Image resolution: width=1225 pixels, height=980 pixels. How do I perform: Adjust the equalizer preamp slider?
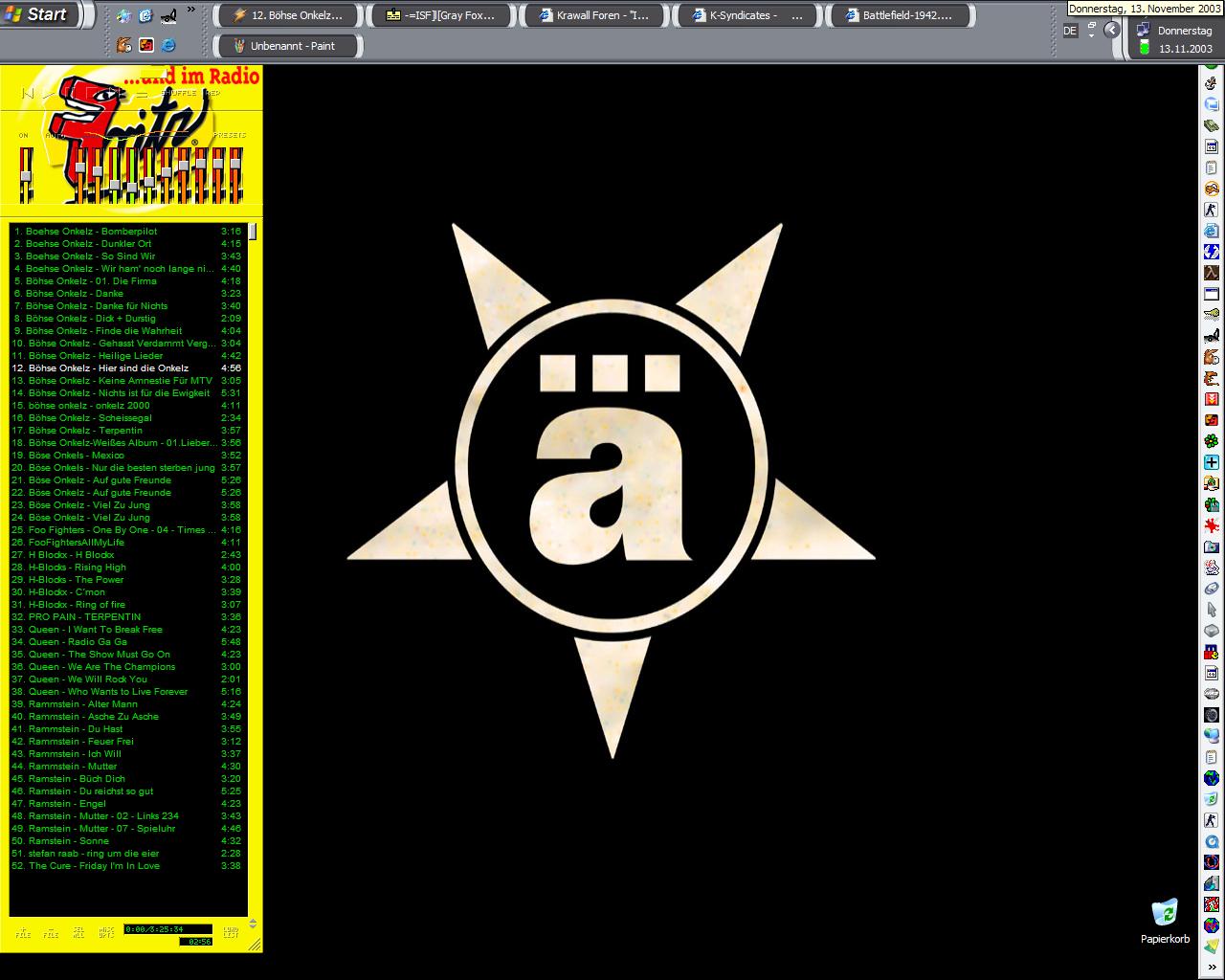[x=26, y=176]
